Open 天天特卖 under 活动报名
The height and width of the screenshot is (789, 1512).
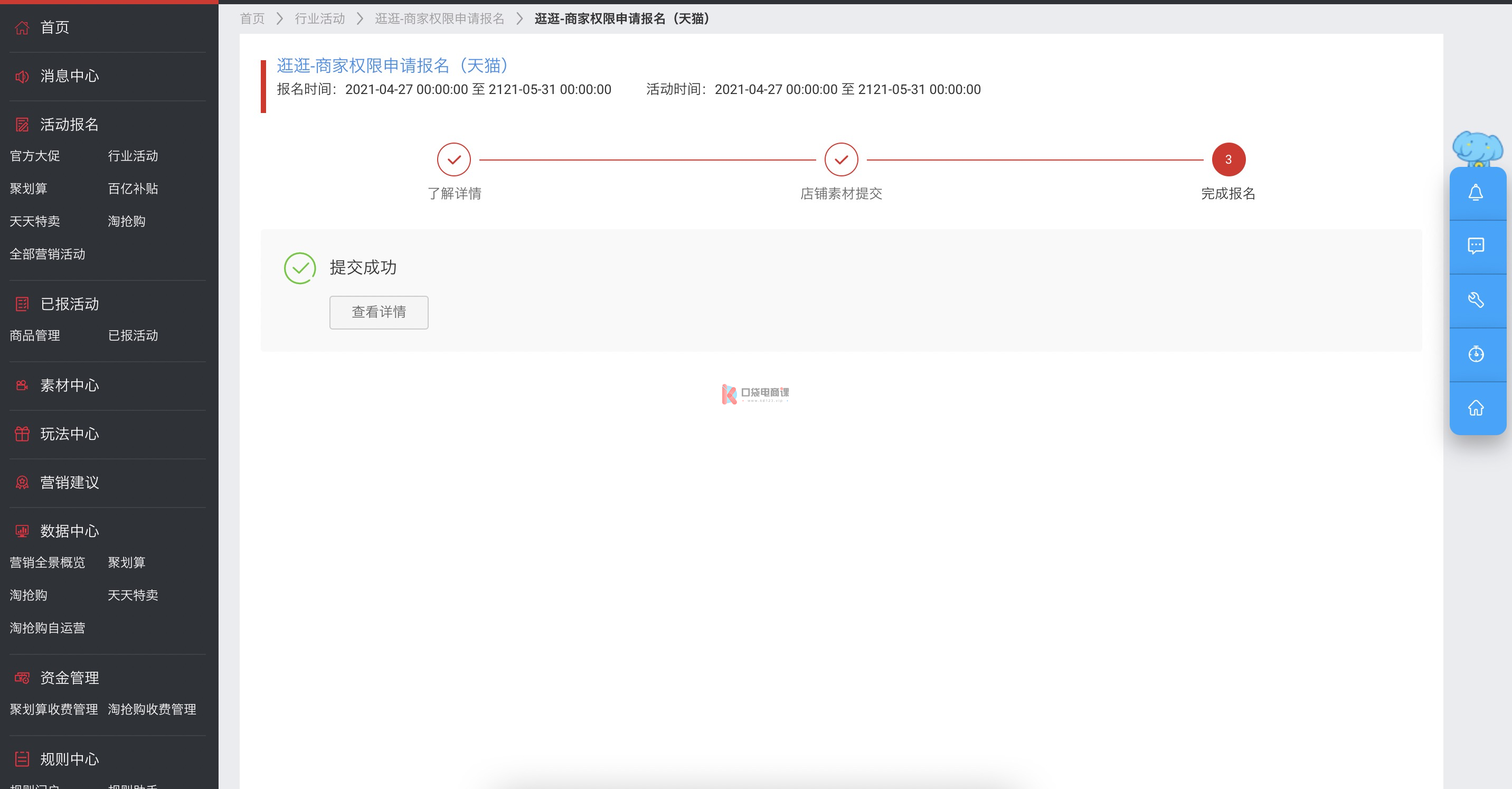35,222
